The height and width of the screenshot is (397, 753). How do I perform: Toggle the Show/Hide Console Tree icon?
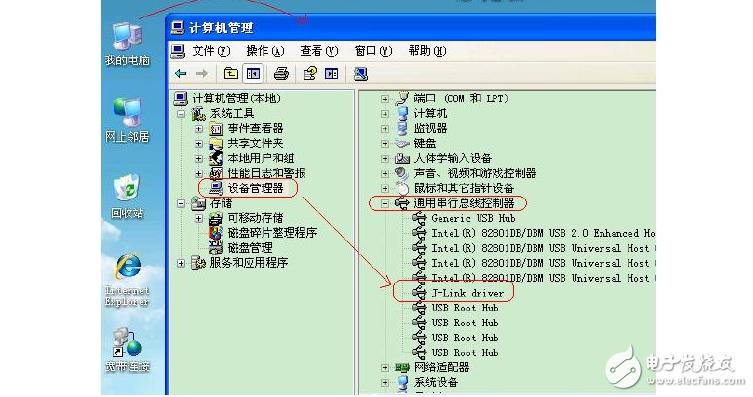[x=253, y=73]
